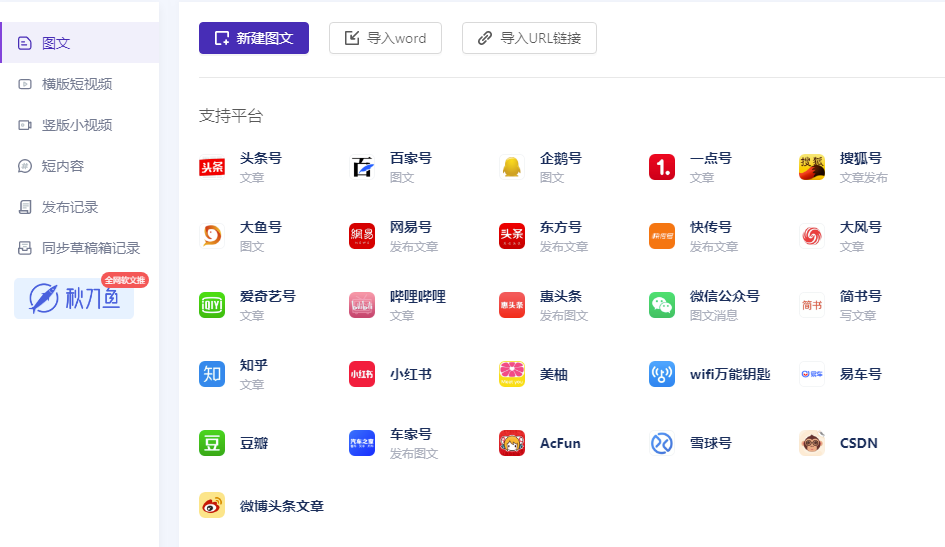Click the 搜狐号 platform icon
Image resolution: width=945 pixels, height=547 pixels.
pyautogui.click(x=812, y=167)
